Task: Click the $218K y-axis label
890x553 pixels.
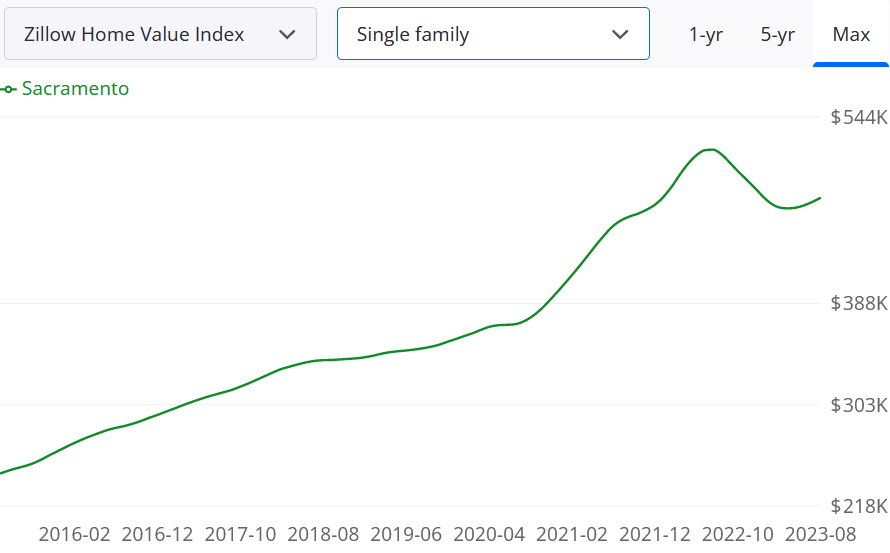Action: [x=858, y=506]
